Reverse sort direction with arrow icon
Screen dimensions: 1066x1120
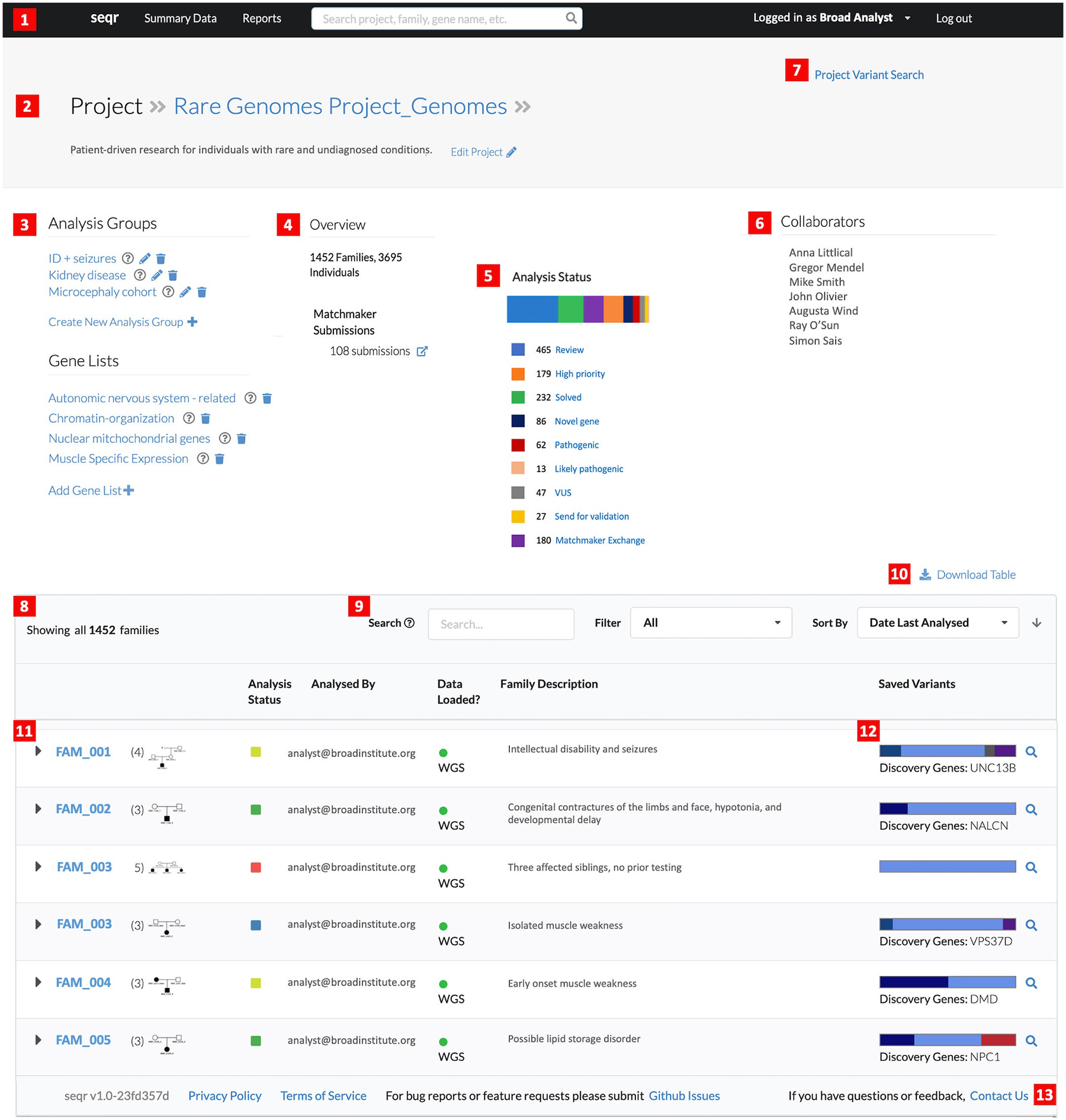(1036, 622)
